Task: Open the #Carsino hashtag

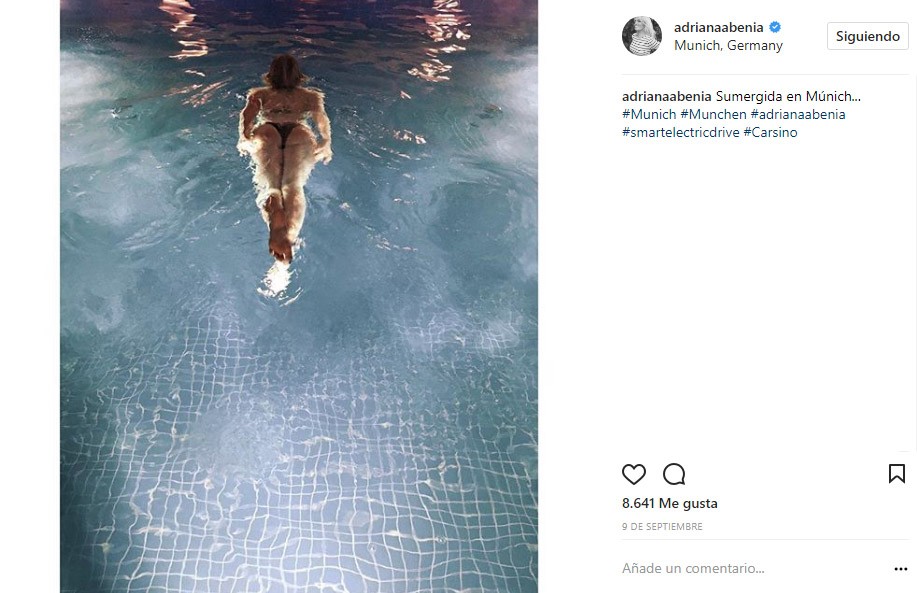Action: (770, 132)
